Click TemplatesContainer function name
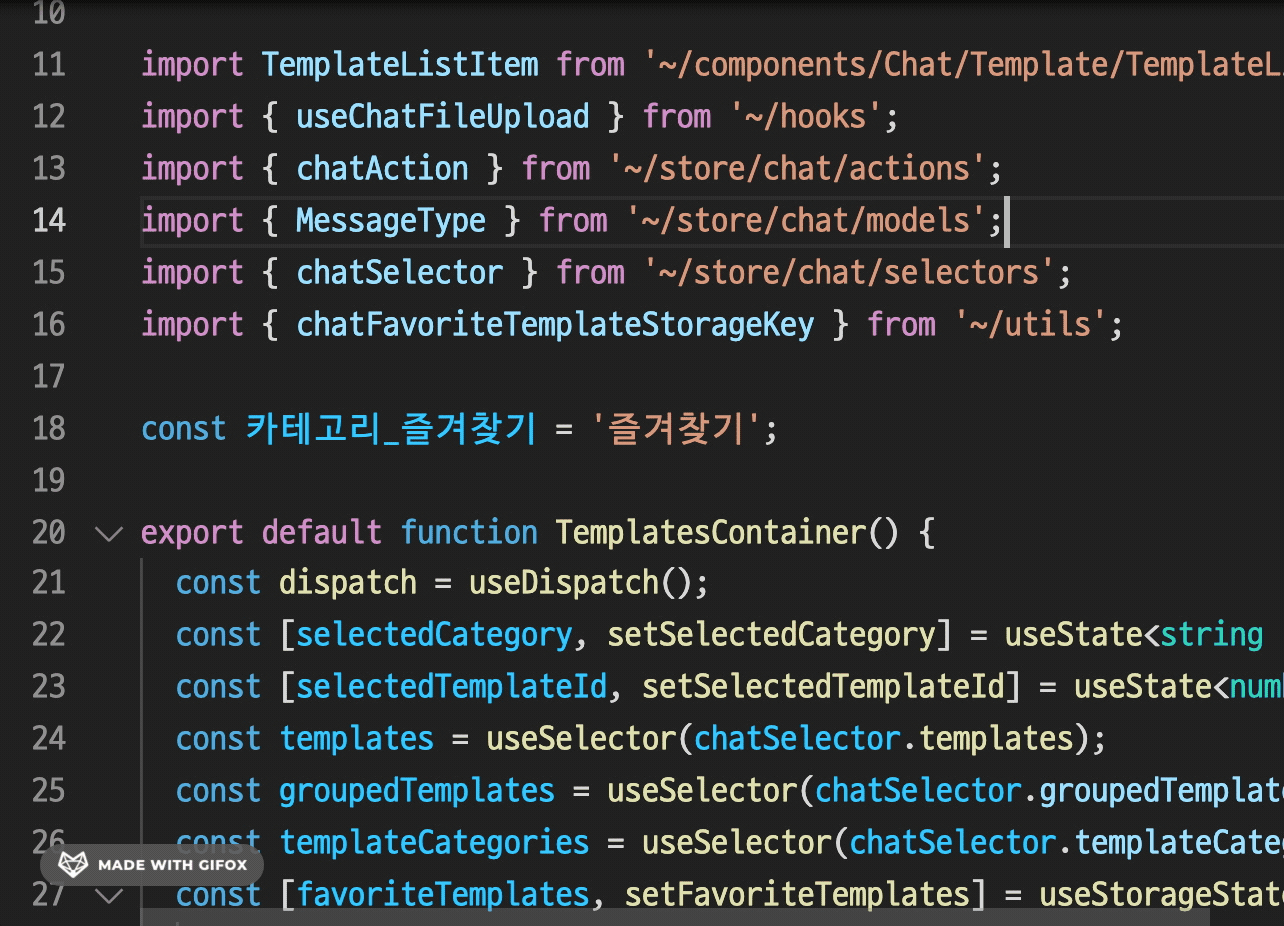The image size is (1284, 926). point(710,533)
